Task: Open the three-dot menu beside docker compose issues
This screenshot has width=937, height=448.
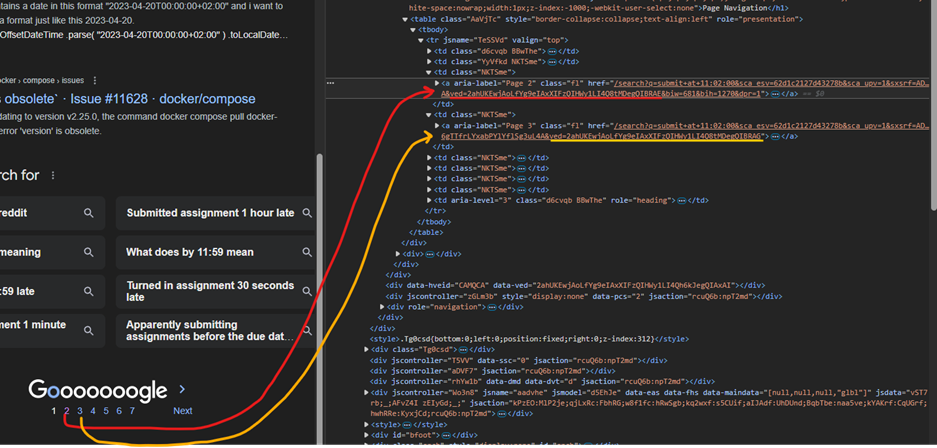Action: (95, 80)
